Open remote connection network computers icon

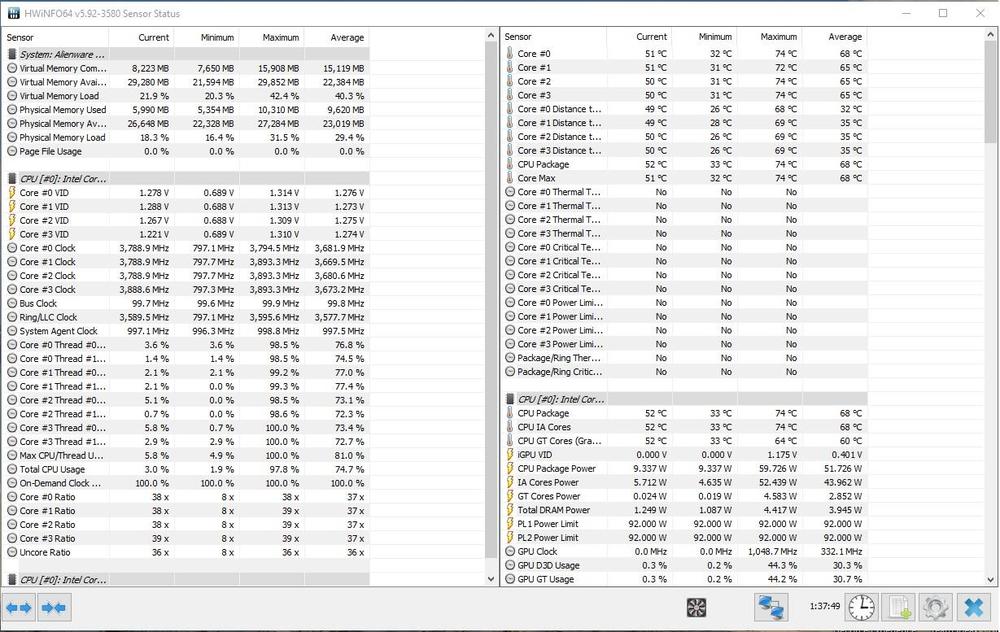pos(769,607)
